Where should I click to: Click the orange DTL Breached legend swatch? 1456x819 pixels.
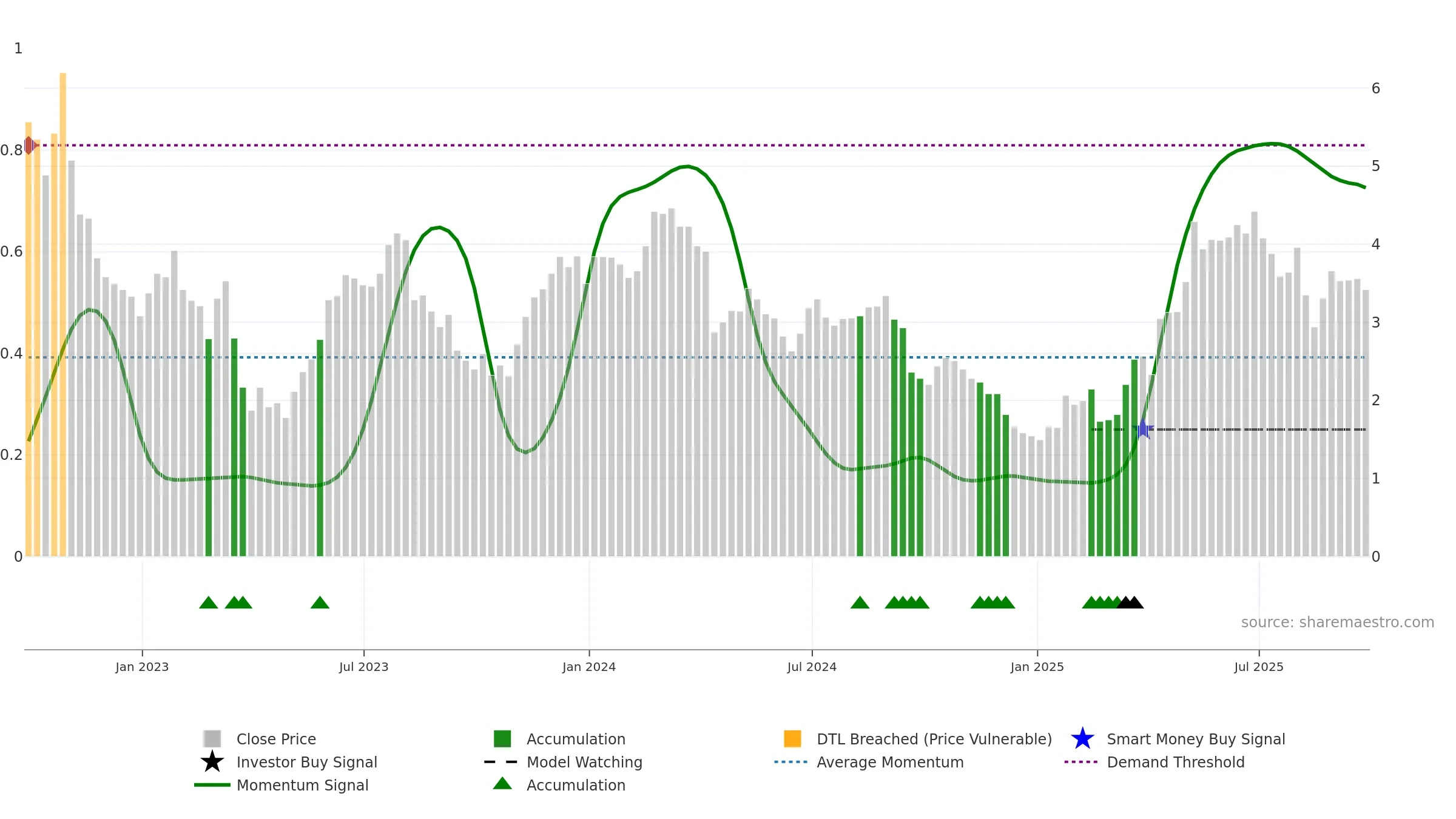[792, 739]
